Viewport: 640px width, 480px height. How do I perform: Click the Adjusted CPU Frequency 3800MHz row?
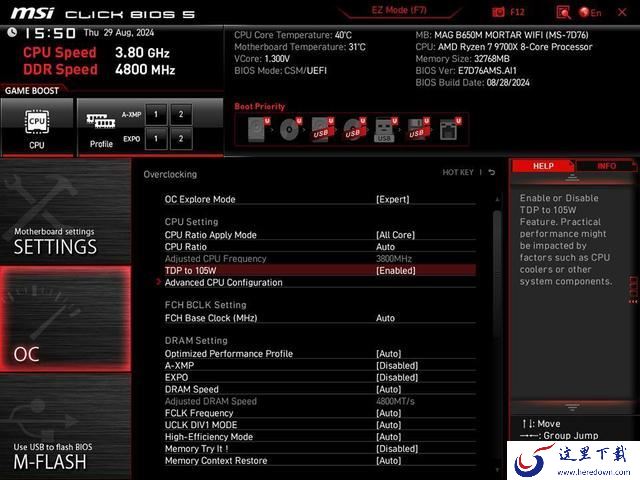(x=320, y=258)
